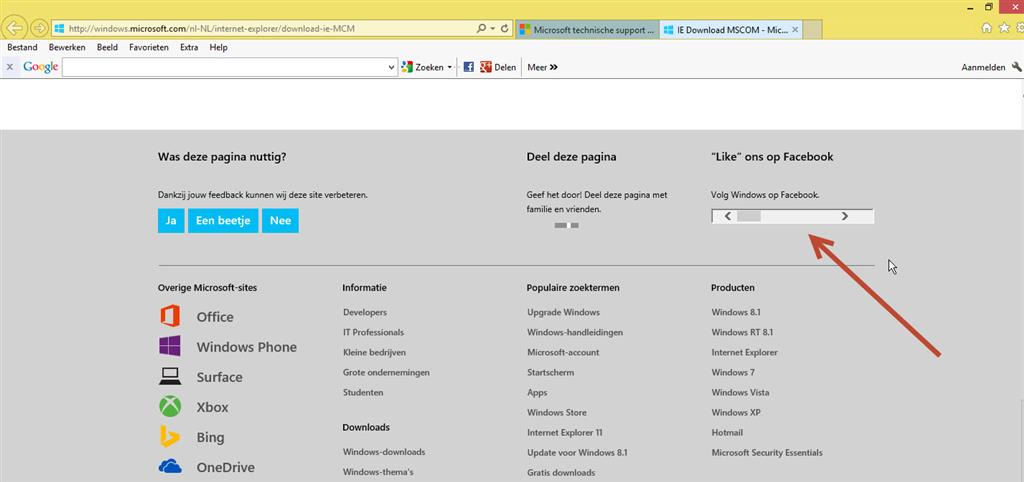Open the Windows 8.1 product link

735,312
